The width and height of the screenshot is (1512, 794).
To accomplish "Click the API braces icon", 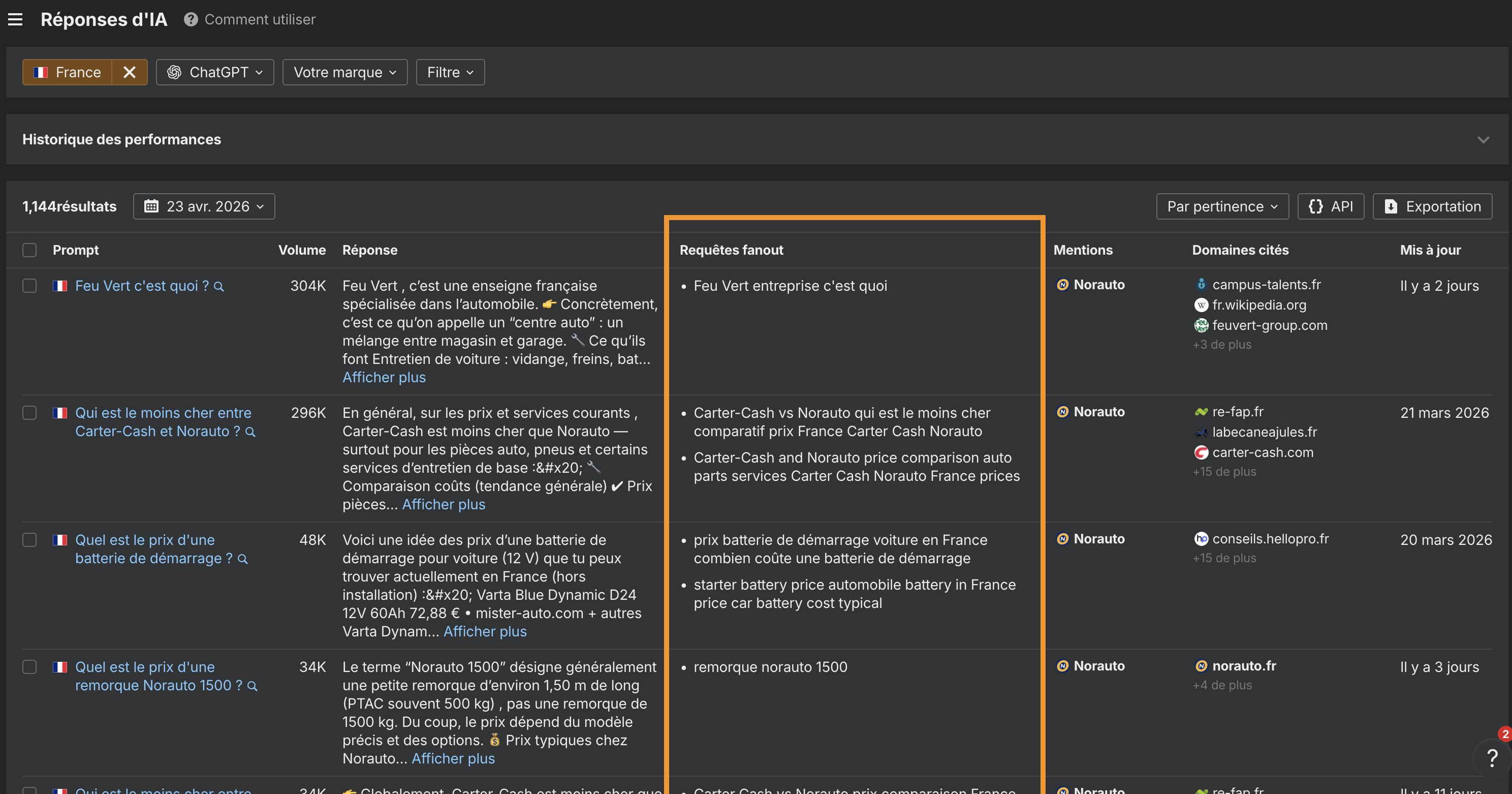I will [x=1316, y=206].
